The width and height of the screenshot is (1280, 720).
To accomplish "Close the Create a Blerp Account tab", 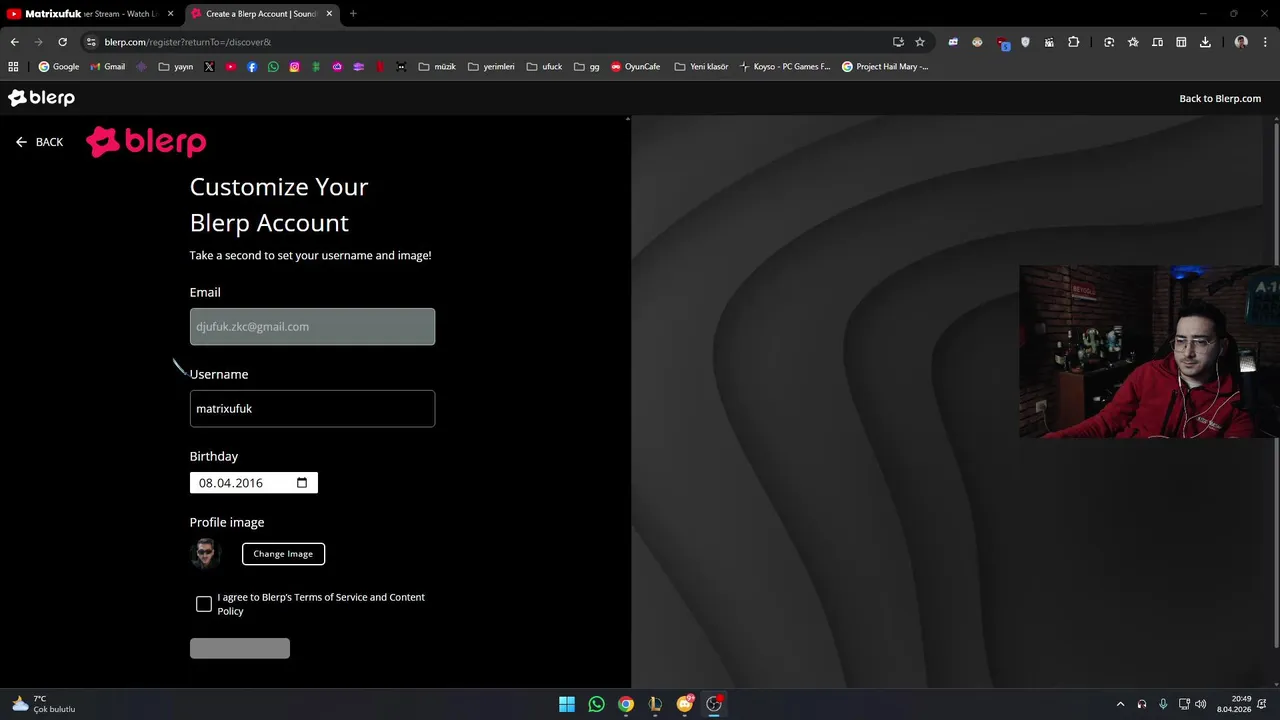I will click(329, 14).
